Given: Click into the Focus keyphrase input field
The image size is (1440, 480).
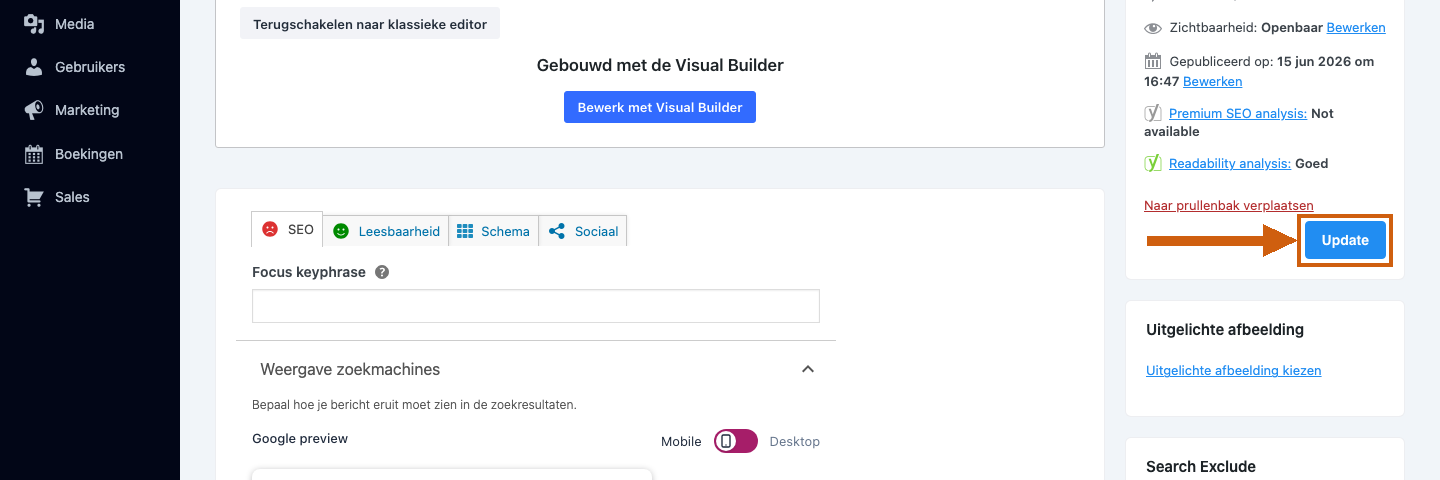Looking at the screenshot, I should 536,306.
